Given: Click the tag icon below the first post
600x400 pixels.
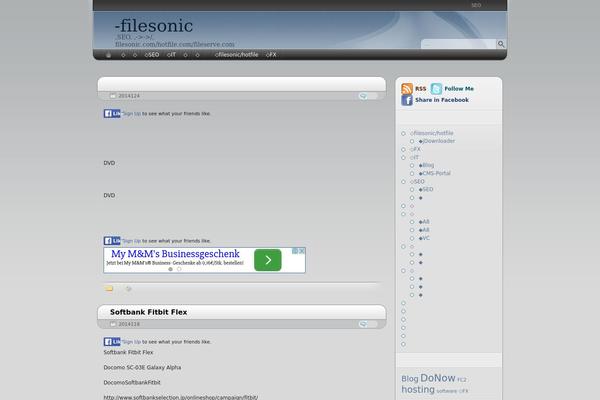Looking at the screenshot, I should (x=129, y=289).
